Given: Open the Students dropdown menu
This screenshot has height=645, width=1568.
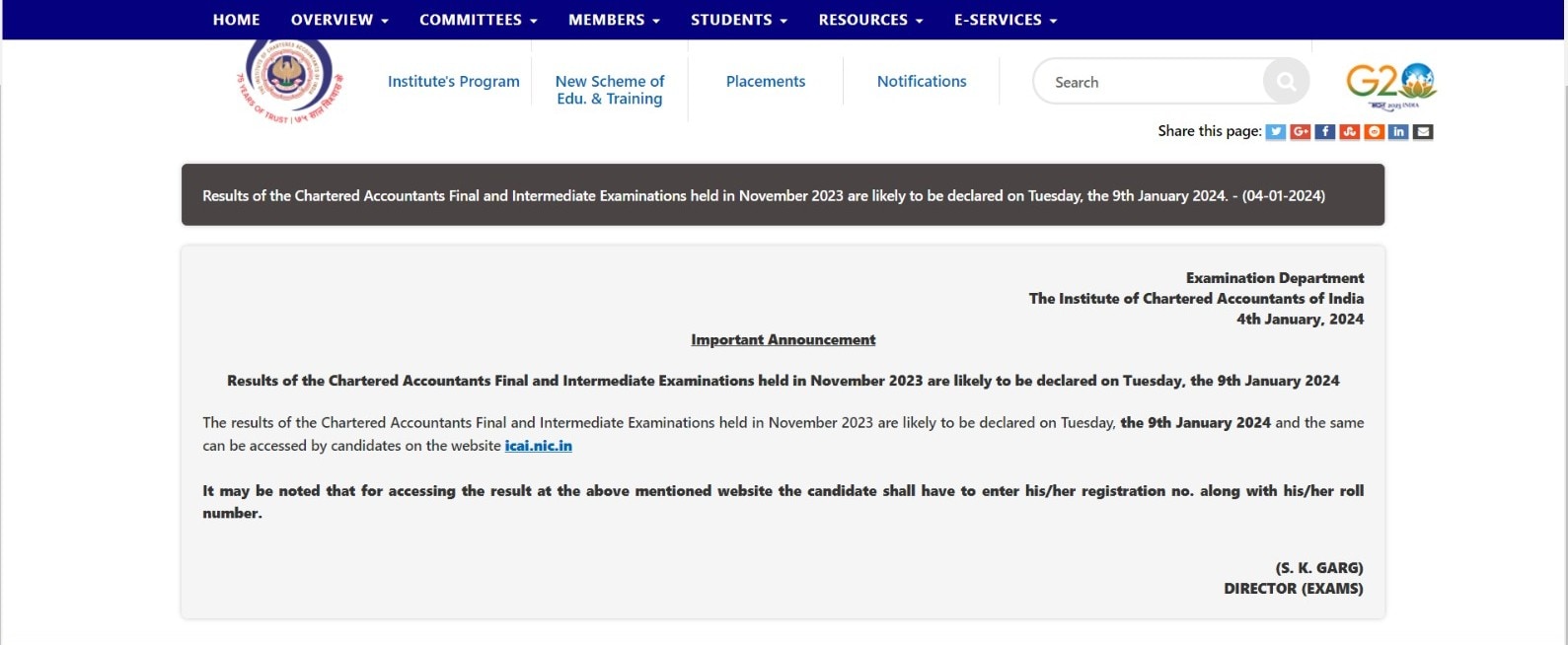Looking at the screenshot, I should pos(738,20).
